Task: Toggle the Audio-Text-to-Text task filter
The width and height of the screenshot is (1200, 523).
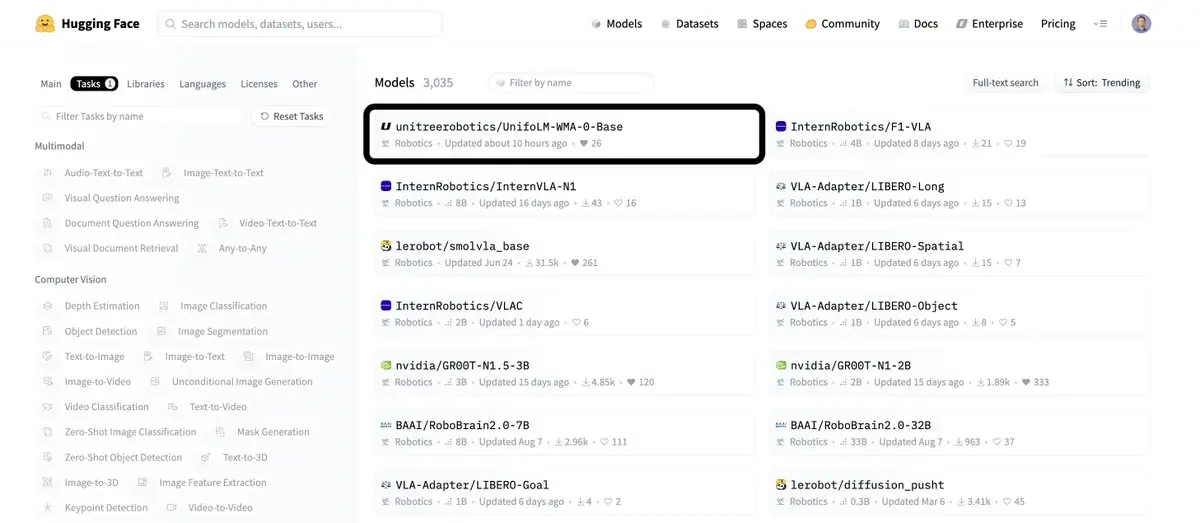Action: point(93,173)
